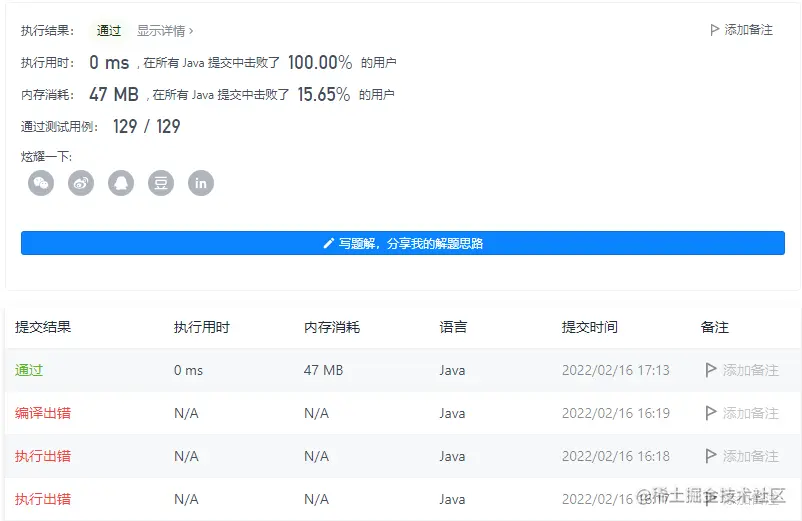This screenshot has width=802, height=521.
Task: Click the 通过 status badge in result summary
Action: click(109, 31)
